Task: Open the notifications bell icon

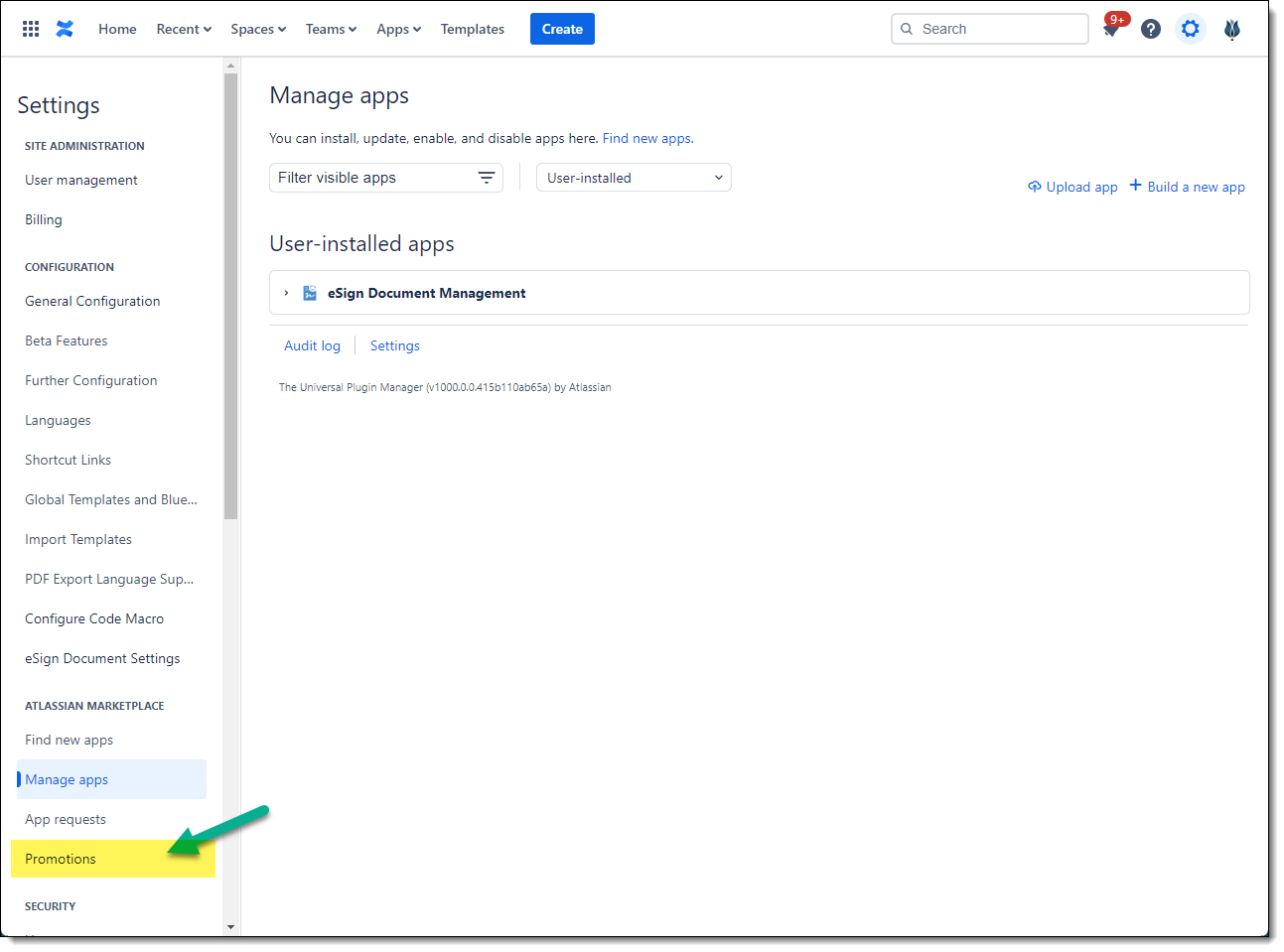Action: [1111, 29]
